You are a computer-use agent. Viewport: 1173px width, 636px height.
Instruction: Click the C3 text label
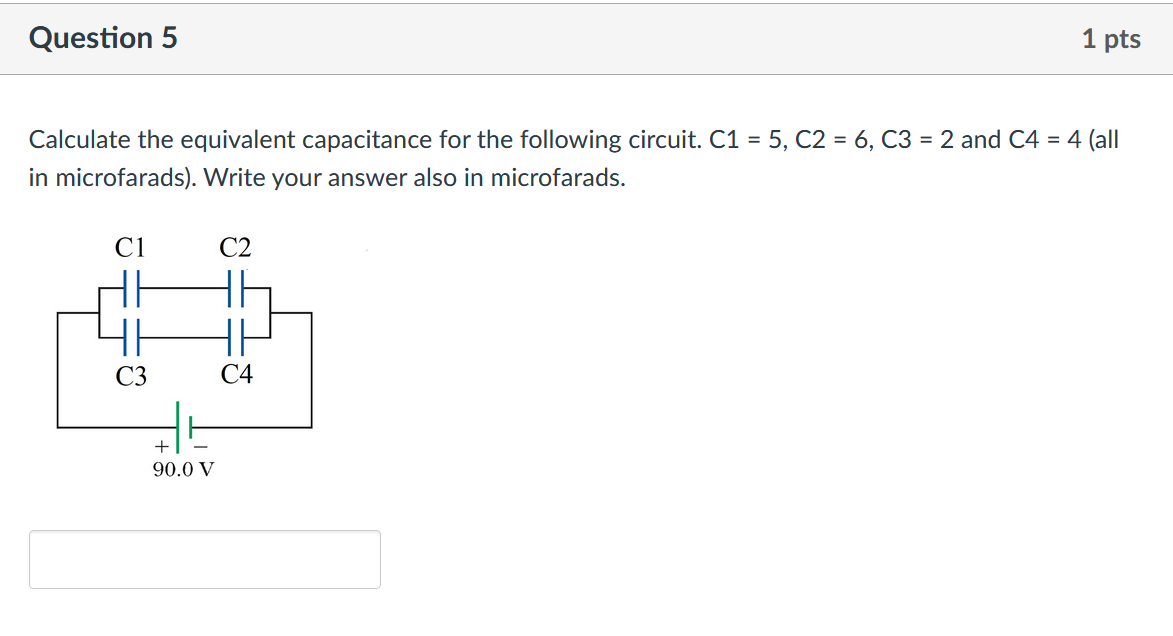coord(129,376)
